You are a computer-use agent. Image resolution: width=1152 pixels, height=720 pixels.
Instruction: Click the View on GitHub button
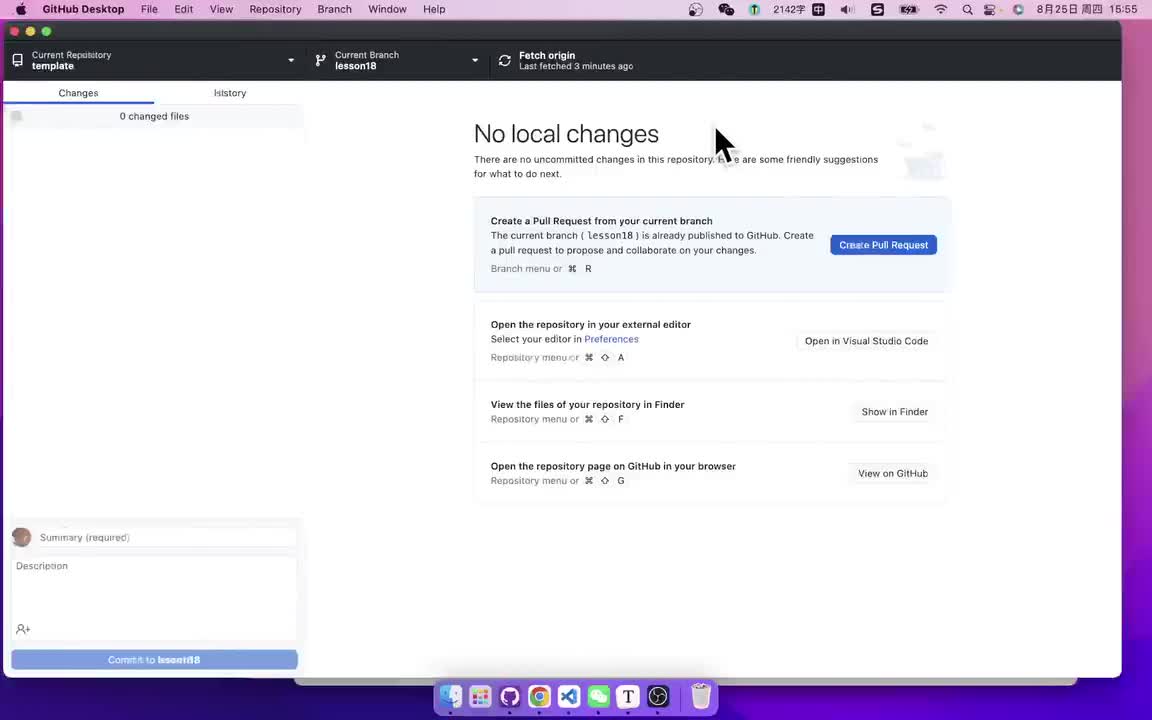click(x=893, y=473)
